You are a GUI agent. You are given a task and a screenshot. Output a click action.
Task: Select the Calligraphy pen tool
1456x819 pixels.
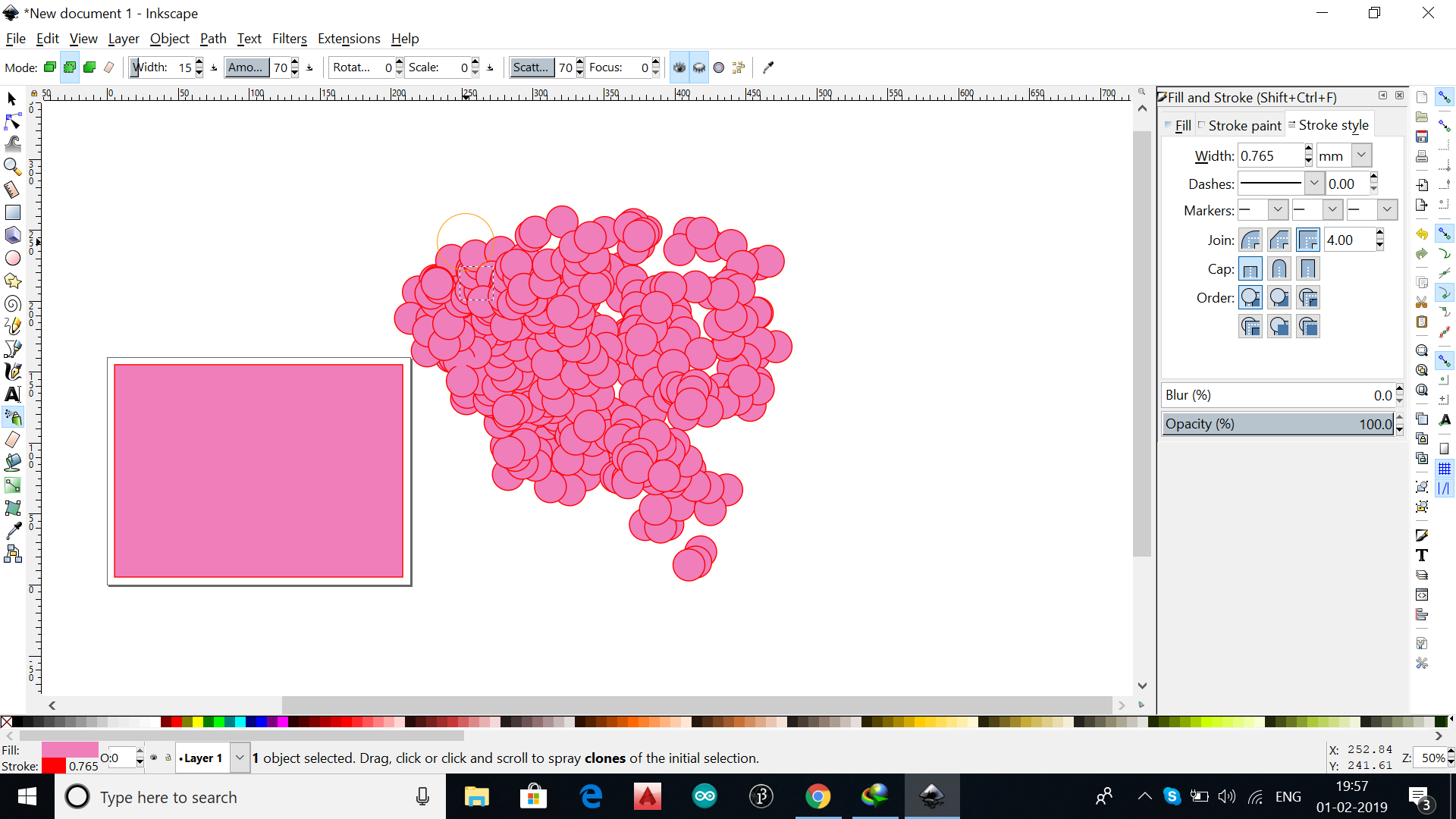coord(12,372)
